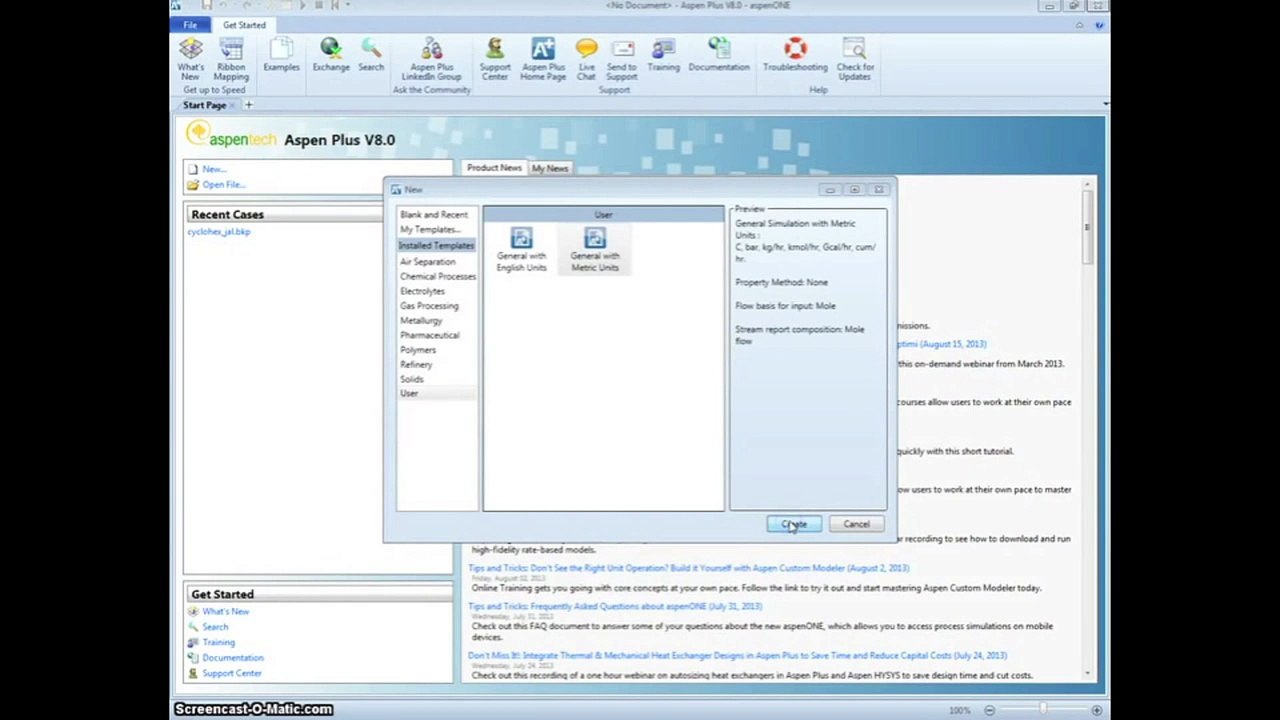Click the Create button
The width and height of the screenshot is (1280, 720).
click(x=794, y=524)
